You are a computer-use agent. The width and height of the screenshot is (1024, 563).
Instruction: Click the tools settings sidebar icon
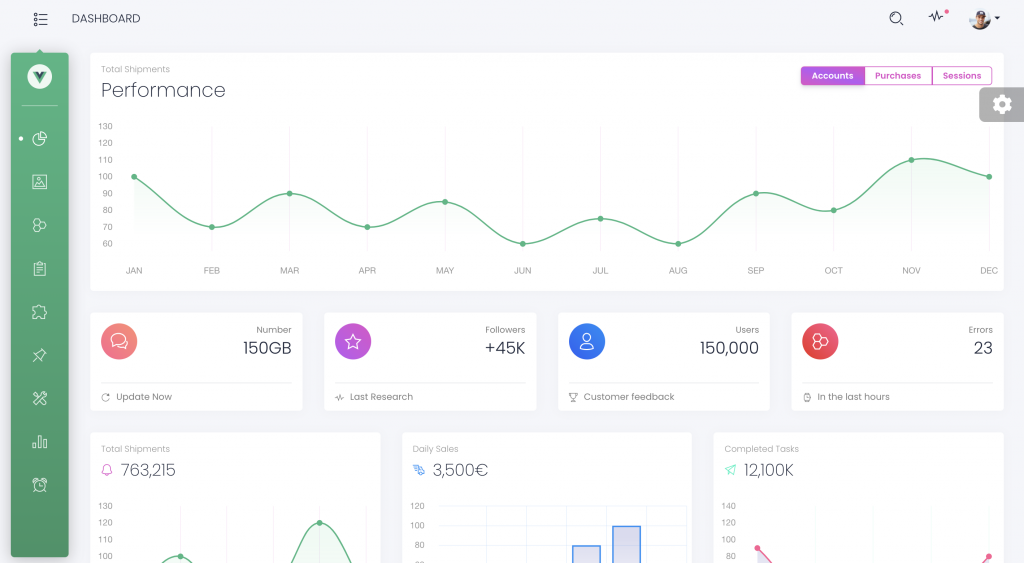pos(40,398)
